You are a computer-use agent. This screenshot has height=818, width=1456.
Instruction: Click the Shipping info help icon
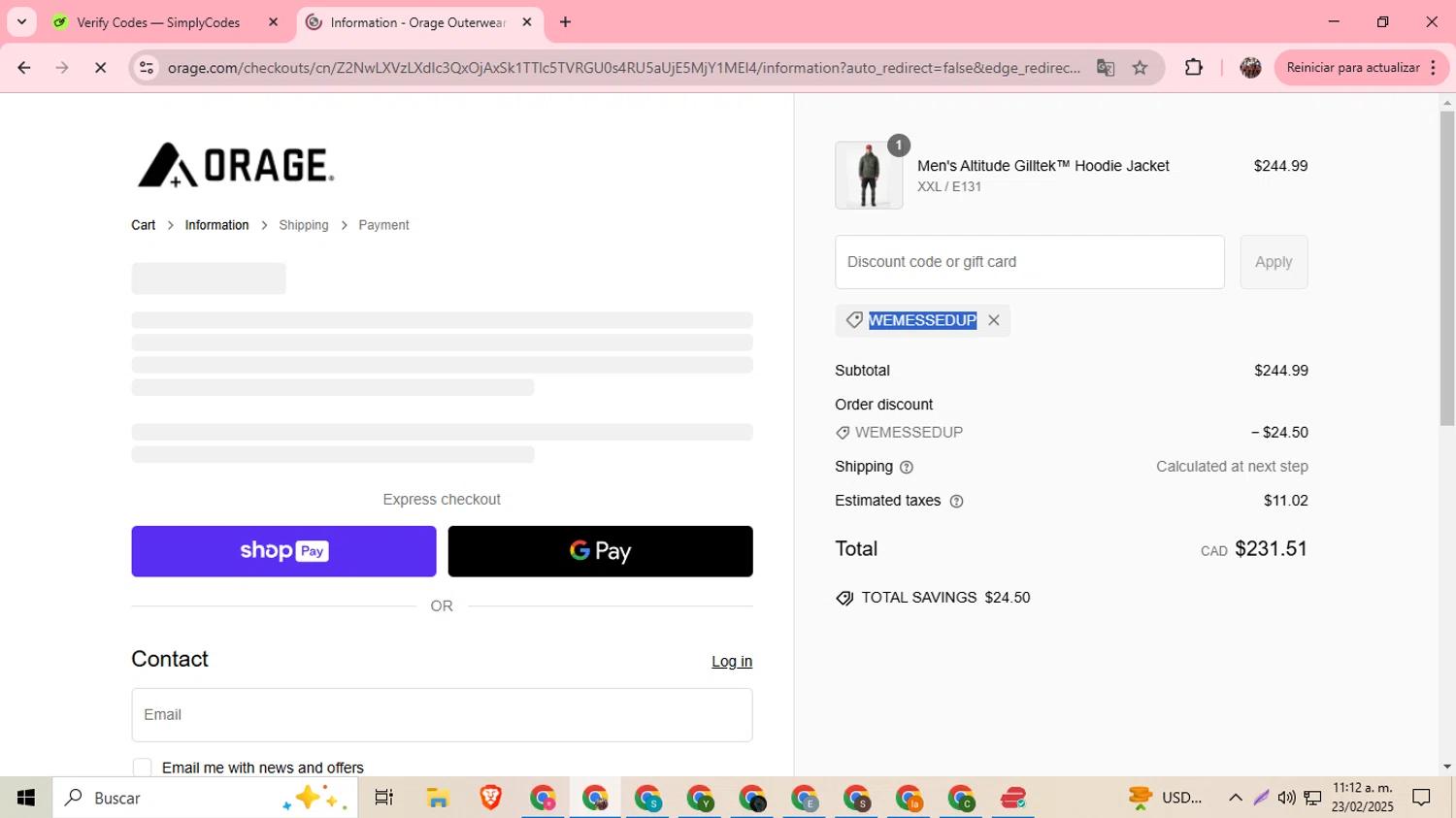[x=907, y=468]
